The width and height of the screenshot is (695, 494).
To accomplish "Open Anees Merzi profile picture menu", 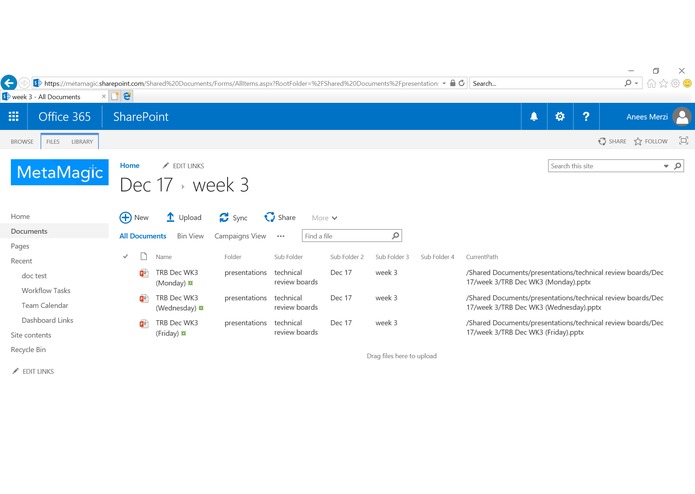I will [682, 117].
